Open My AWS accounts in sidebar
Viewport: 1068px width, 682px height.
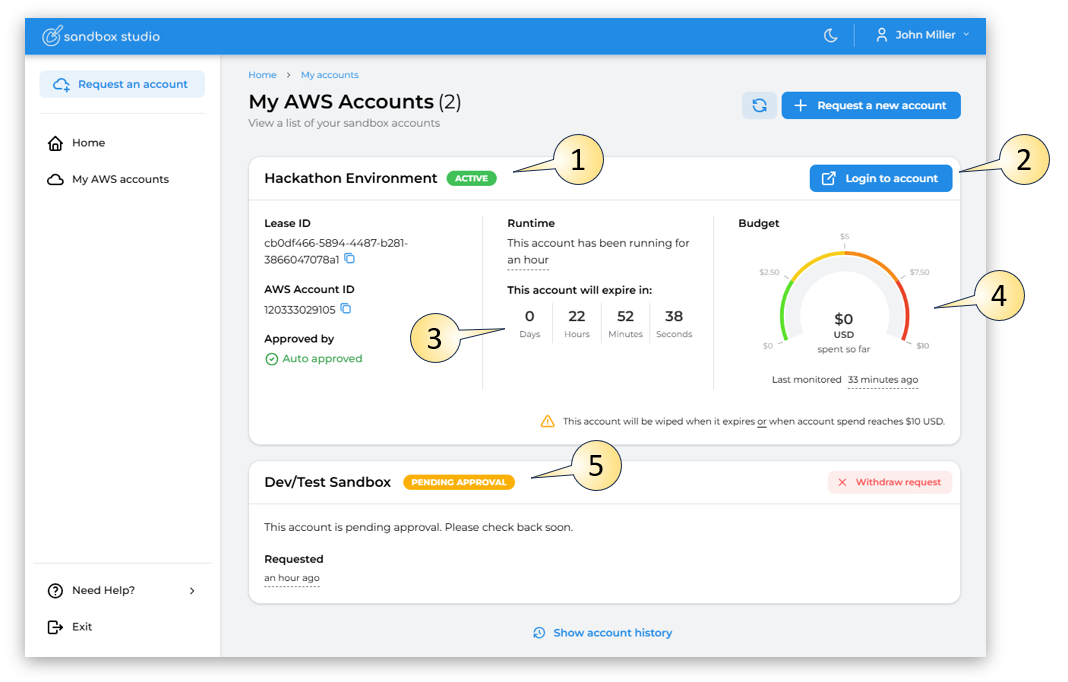119,180
